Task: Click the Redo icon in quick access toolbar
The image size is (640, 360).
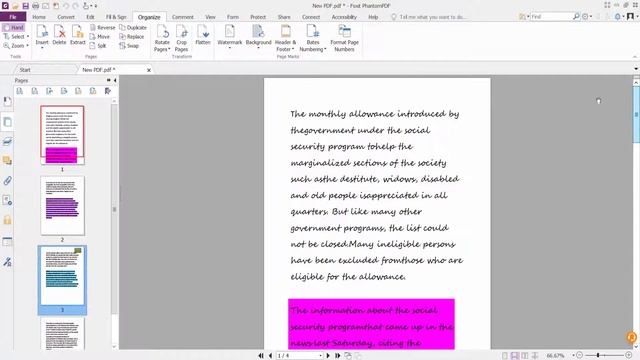Action: (76, 6)
